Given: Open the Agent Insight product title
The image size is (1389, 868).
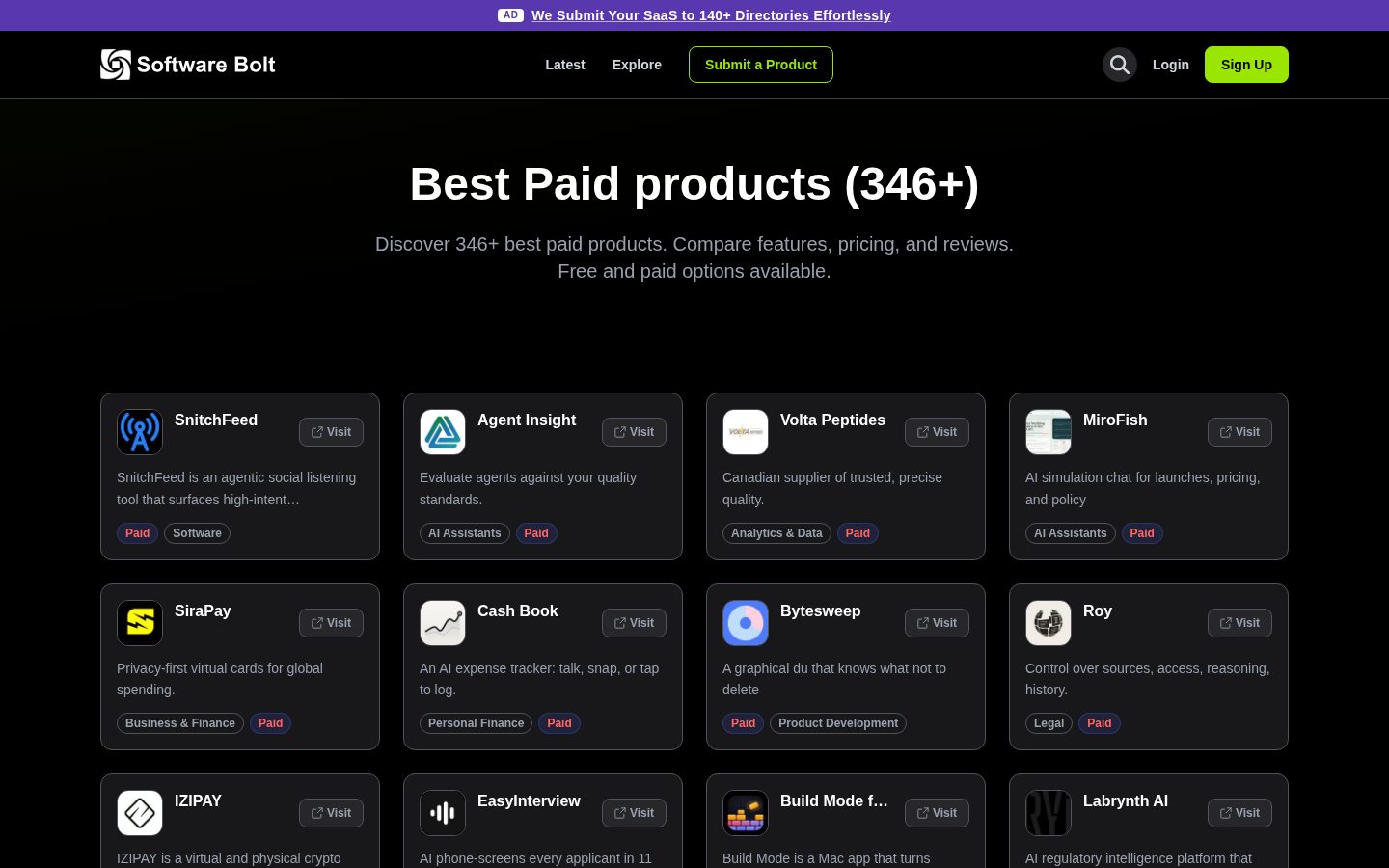Looking at the screenshot, I should click(527, 420).
